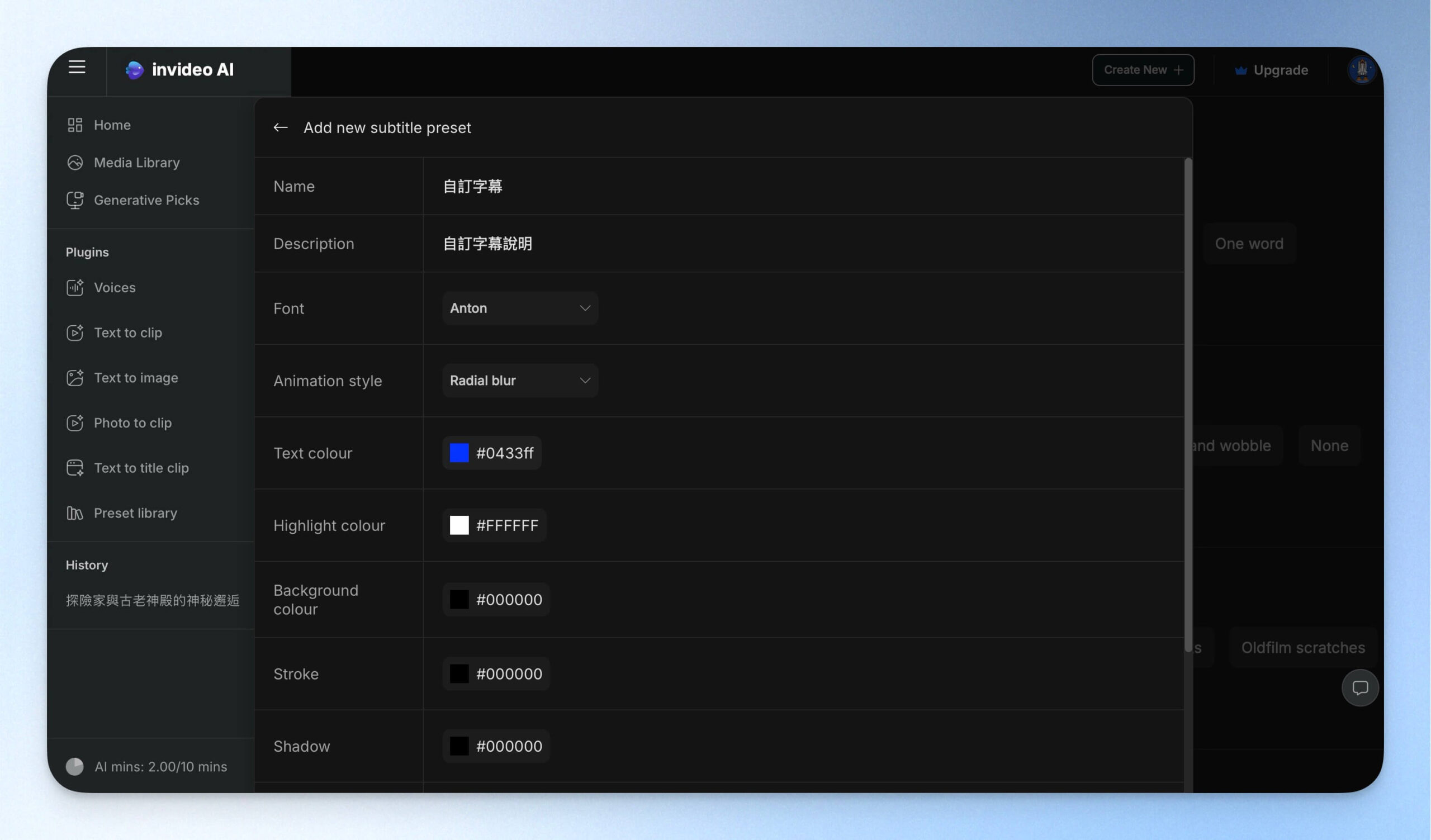Go to Home in the sidebar

[112, 125]
